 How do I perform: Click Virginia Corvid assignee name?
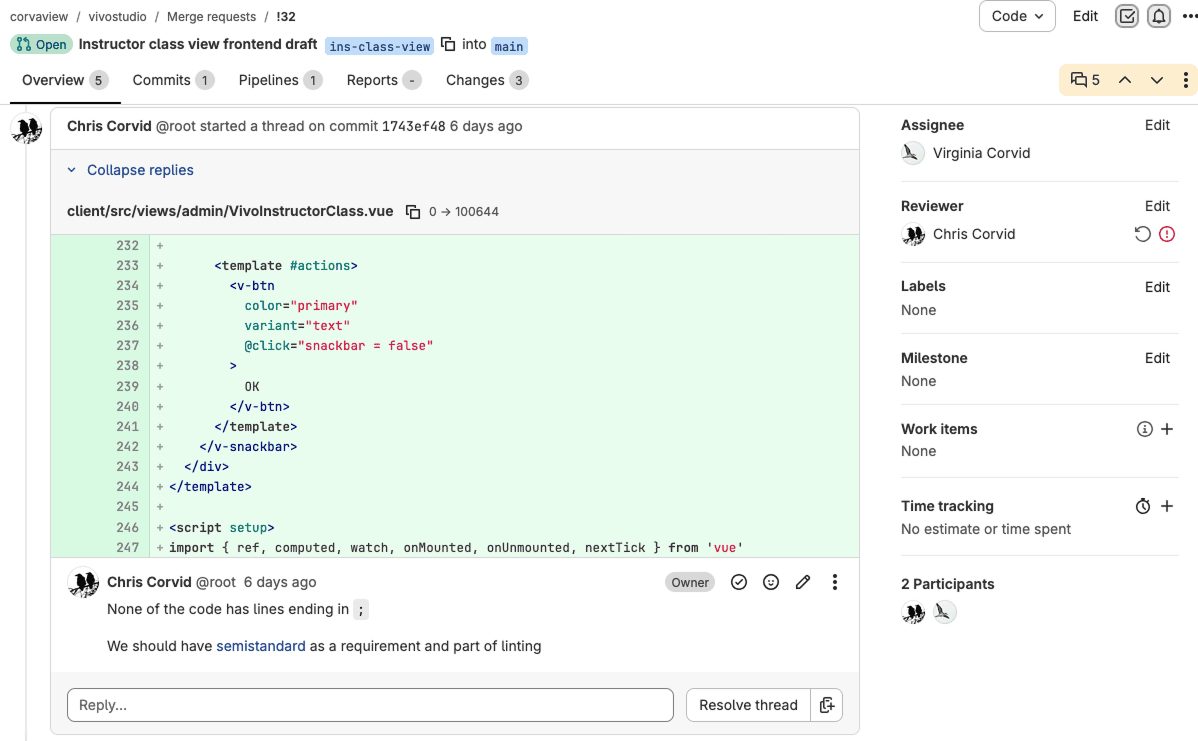(981, 154)
